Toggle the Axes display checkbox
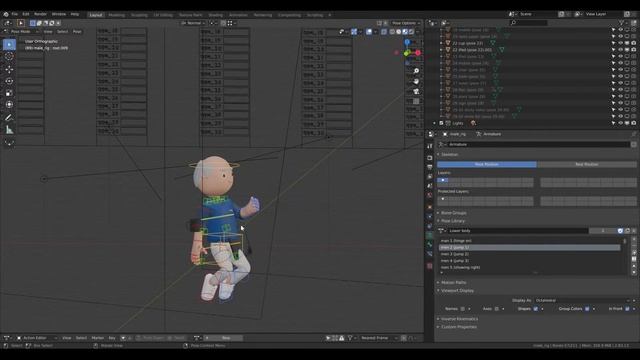Viewport: 640px width, 360px height. (x=497, y=309)
